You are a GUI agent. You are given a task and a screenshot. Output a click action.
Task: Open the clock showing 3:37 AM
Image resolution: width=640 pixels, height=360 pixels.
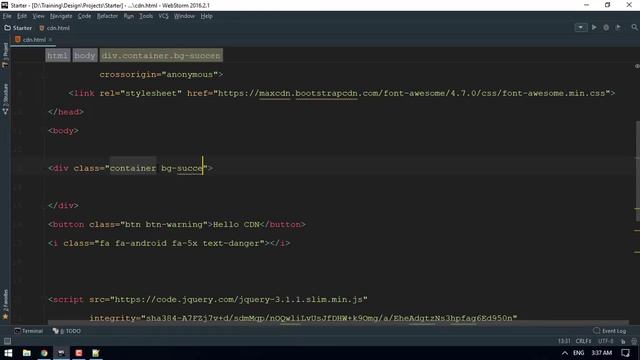tap(602, 353)
